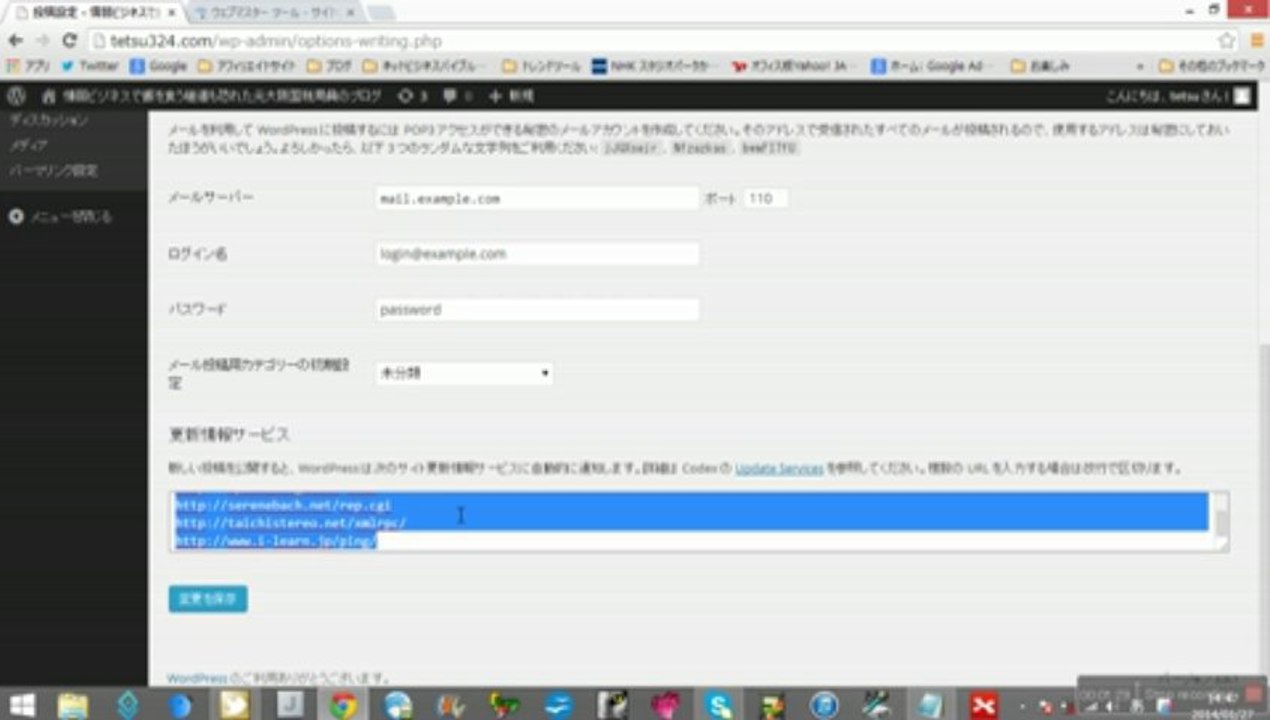Click the password input field
The width and height of the screenshot is (1270, 720).
tap(537, 310)
